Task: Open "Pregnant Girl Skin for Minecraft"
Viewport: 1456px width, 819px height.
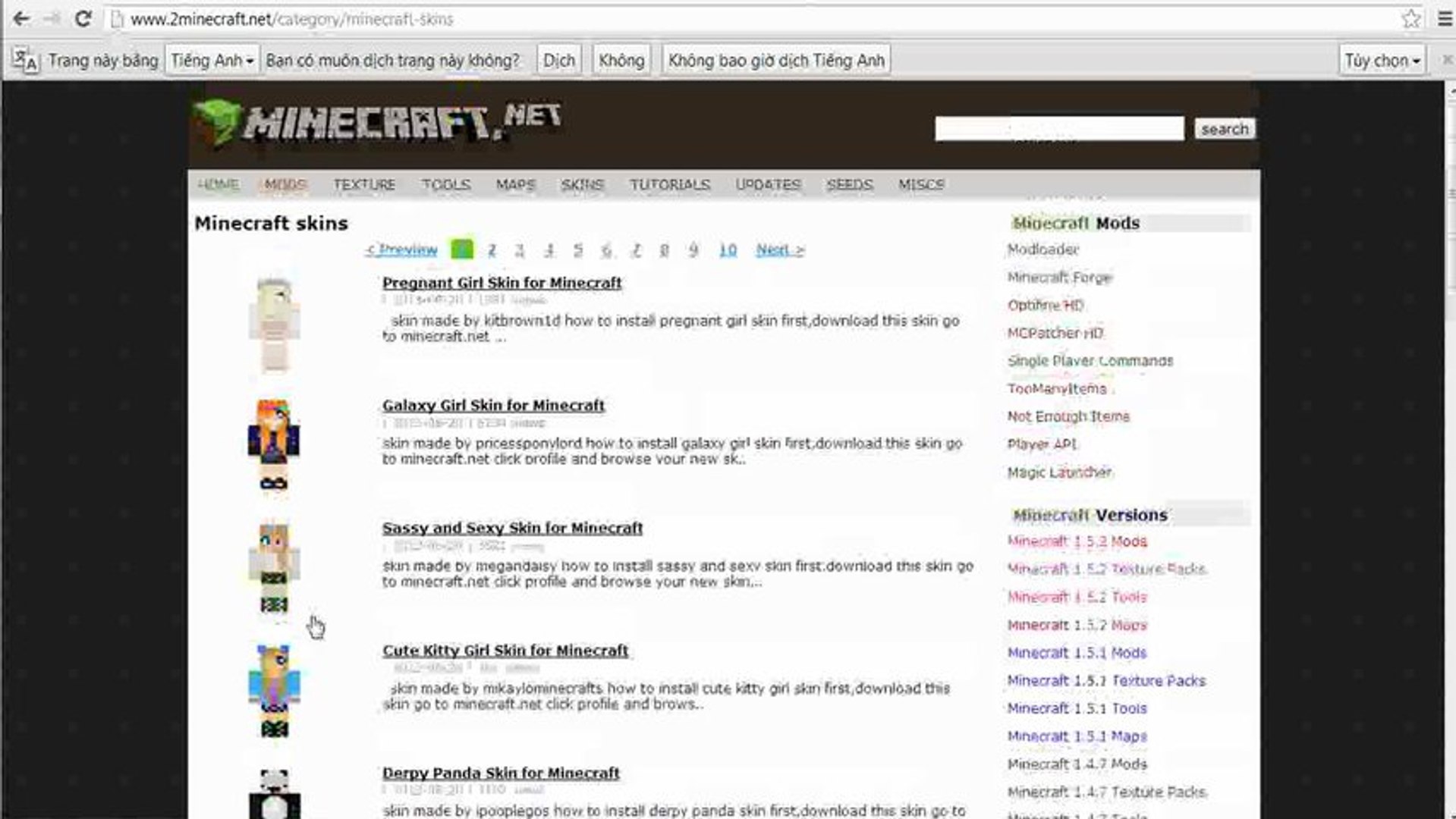Action: pos(502,282)
